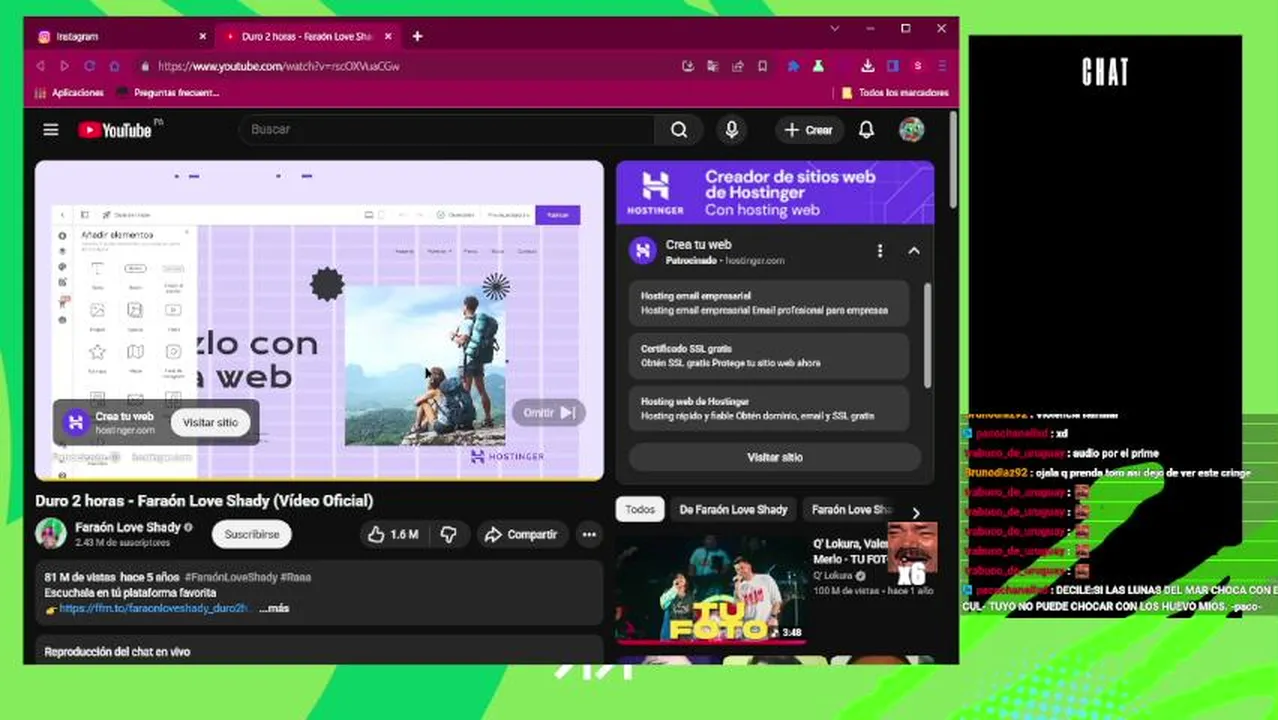1278x720 pixels.
Task: Click hostinger.com text in video overlay
Action: [x=125, y=430]
